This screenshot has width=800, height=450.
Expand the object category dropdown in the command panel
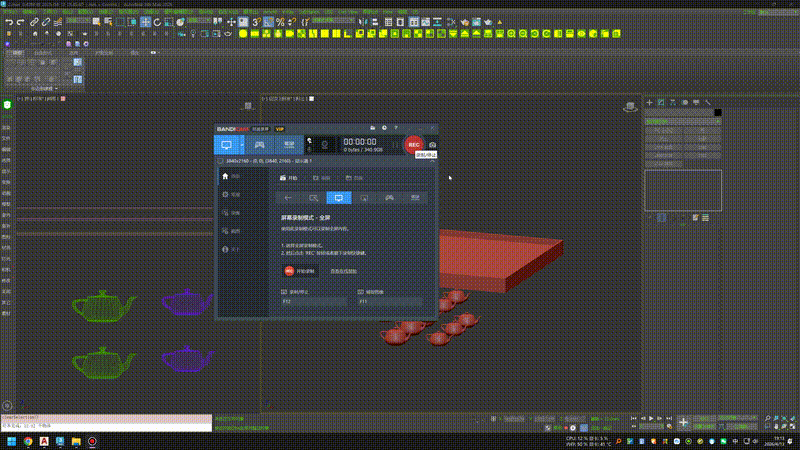[680, 122]
